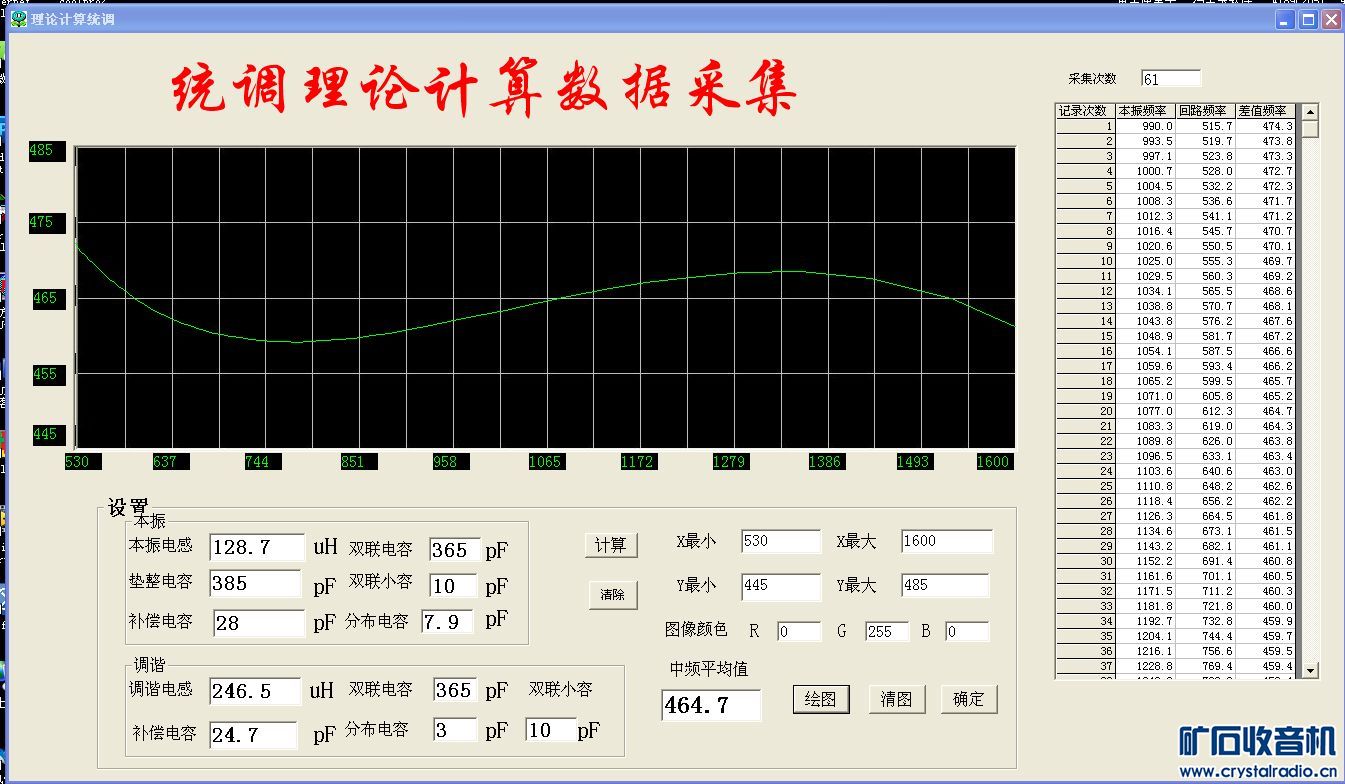Click the green G color value field
The image size is (1345, 784).
tap(886, 631)
